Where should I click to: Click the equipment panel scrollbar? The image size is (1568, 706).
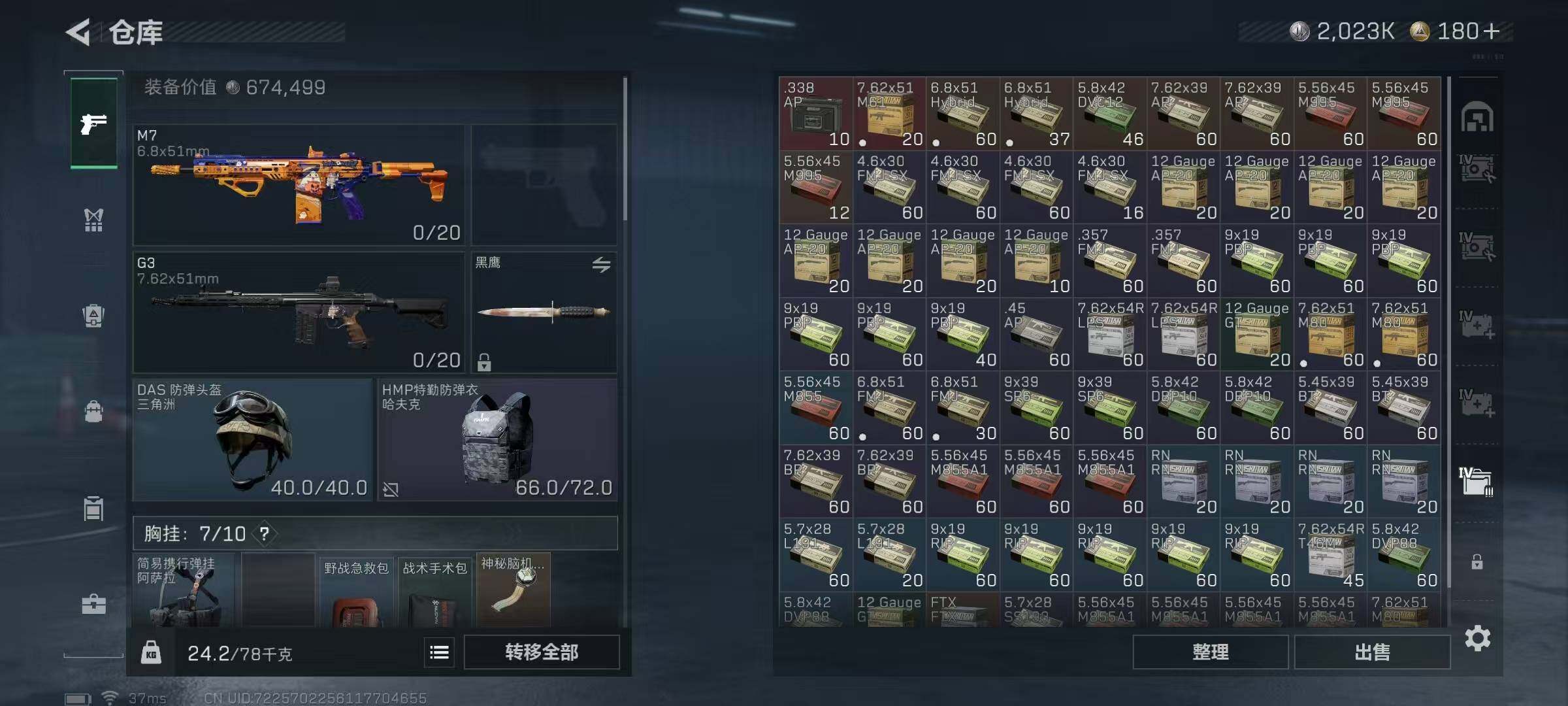[x=625, y=149]
